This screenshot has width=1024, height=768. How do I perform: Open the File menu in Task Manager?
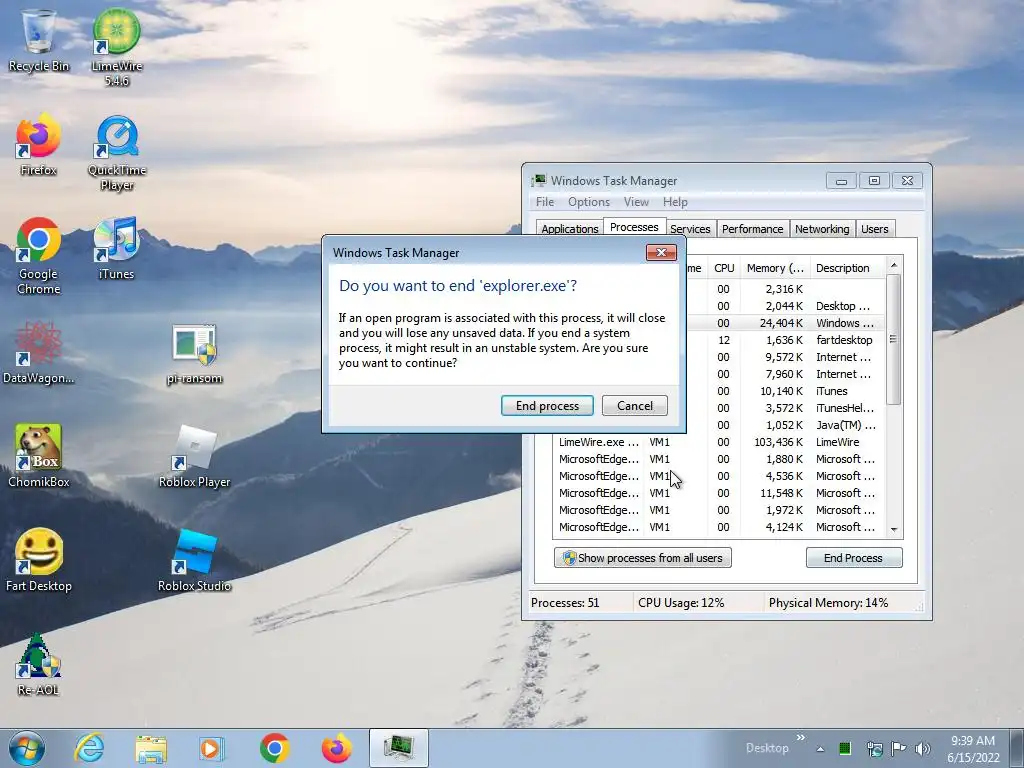(545, 202)
